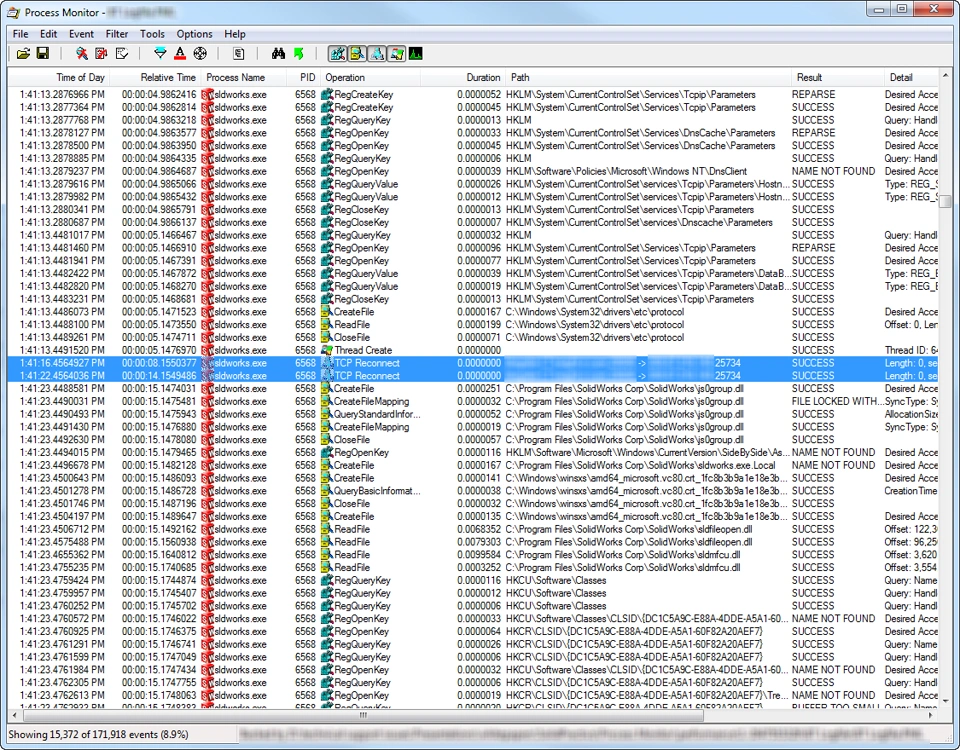Click the Process Monitor title bar icon
Image resolution: width=960 pixels, height=750 pixels.
[13, 12]
